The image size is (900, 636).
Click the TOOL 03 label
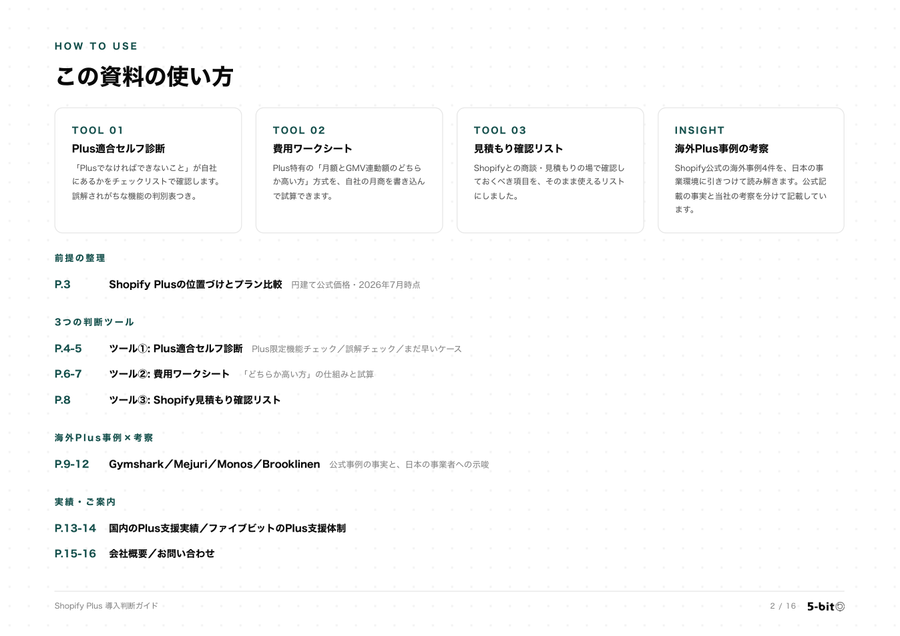pyautogui.click(x=500, y=130)
